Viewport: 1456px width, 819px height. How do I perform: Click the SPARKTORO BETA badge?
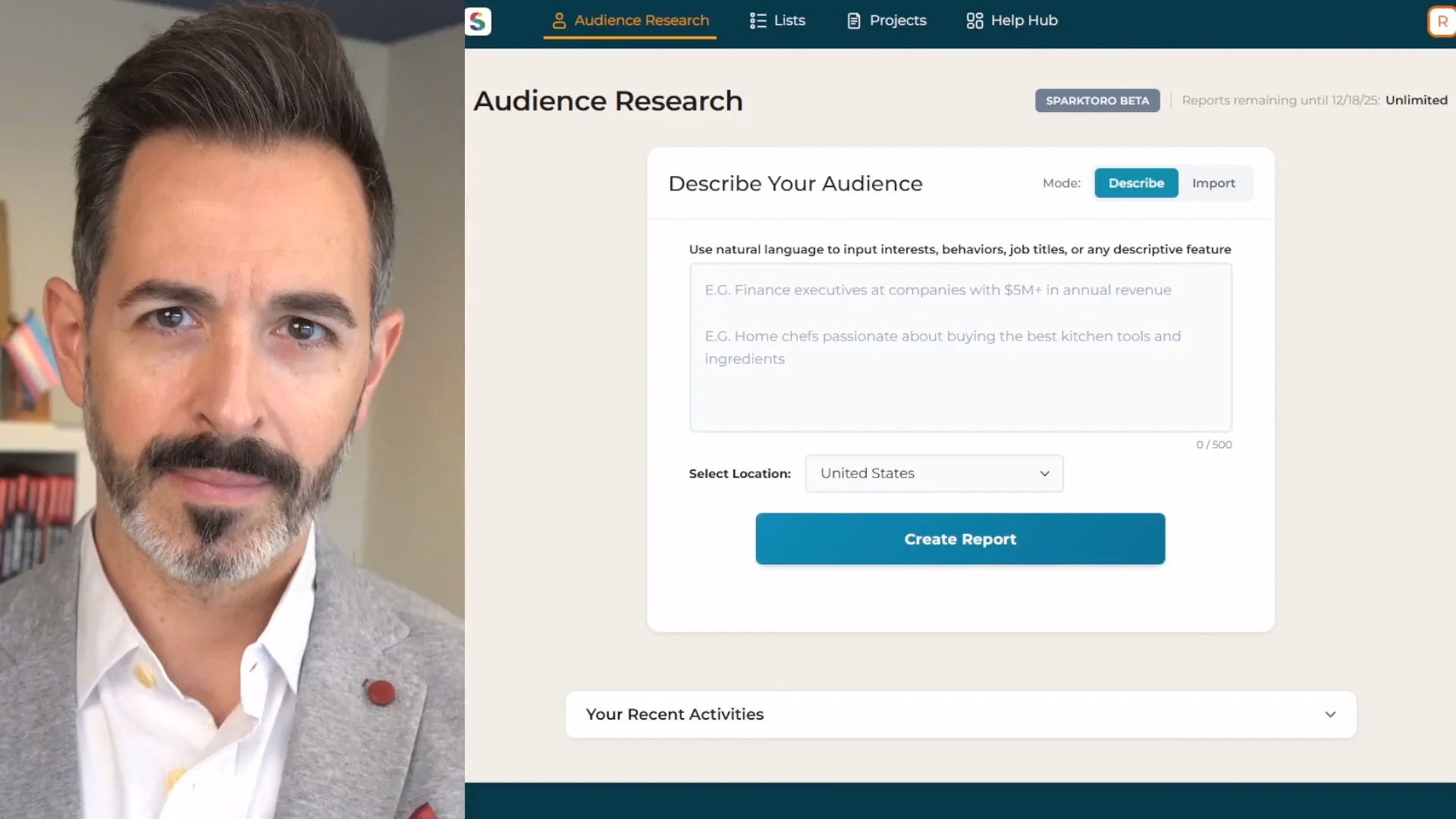[x=1097, y=100]
